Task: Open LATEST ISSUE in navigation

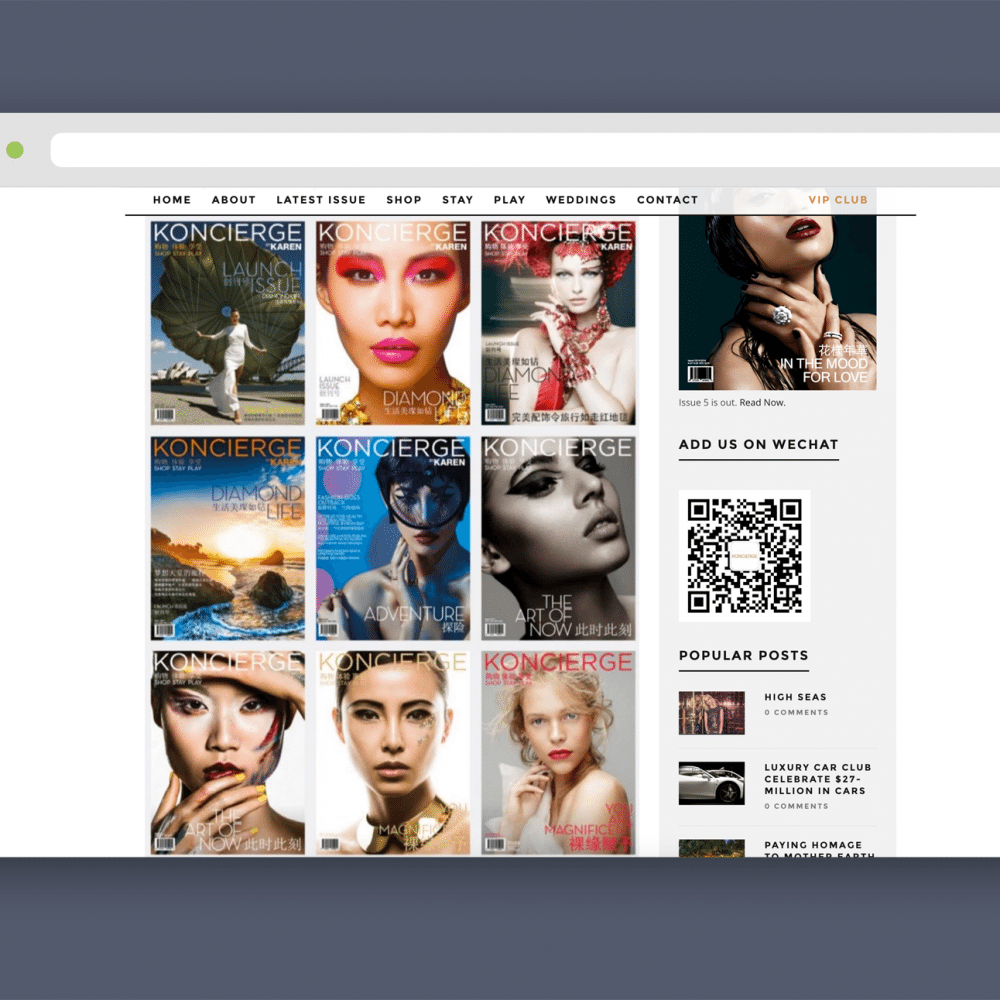Action: [x=321, y=200]
